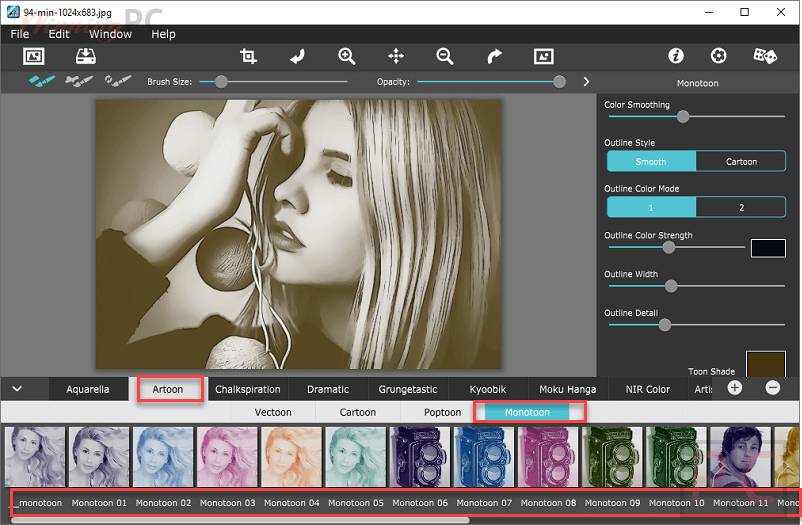Select the Vectoon sub-tab

[x=273, y=412]
